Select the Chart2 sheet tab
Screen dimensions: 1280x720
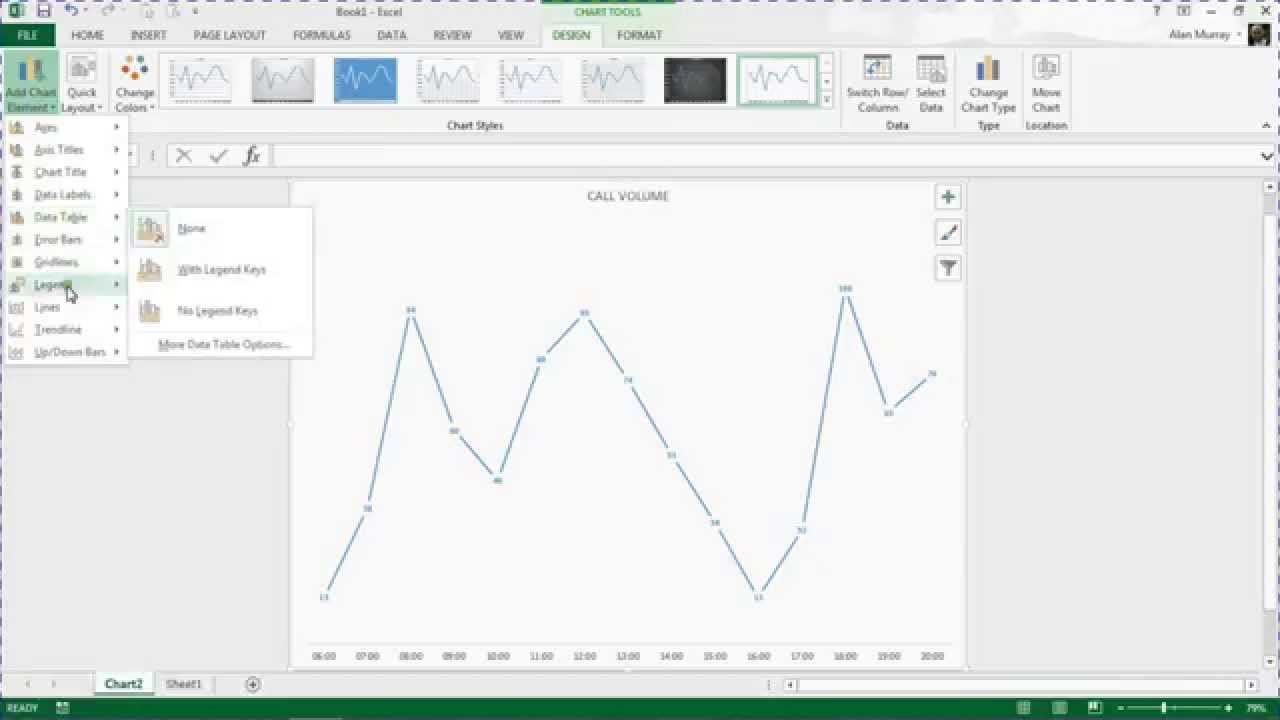(x=124, y=684)
